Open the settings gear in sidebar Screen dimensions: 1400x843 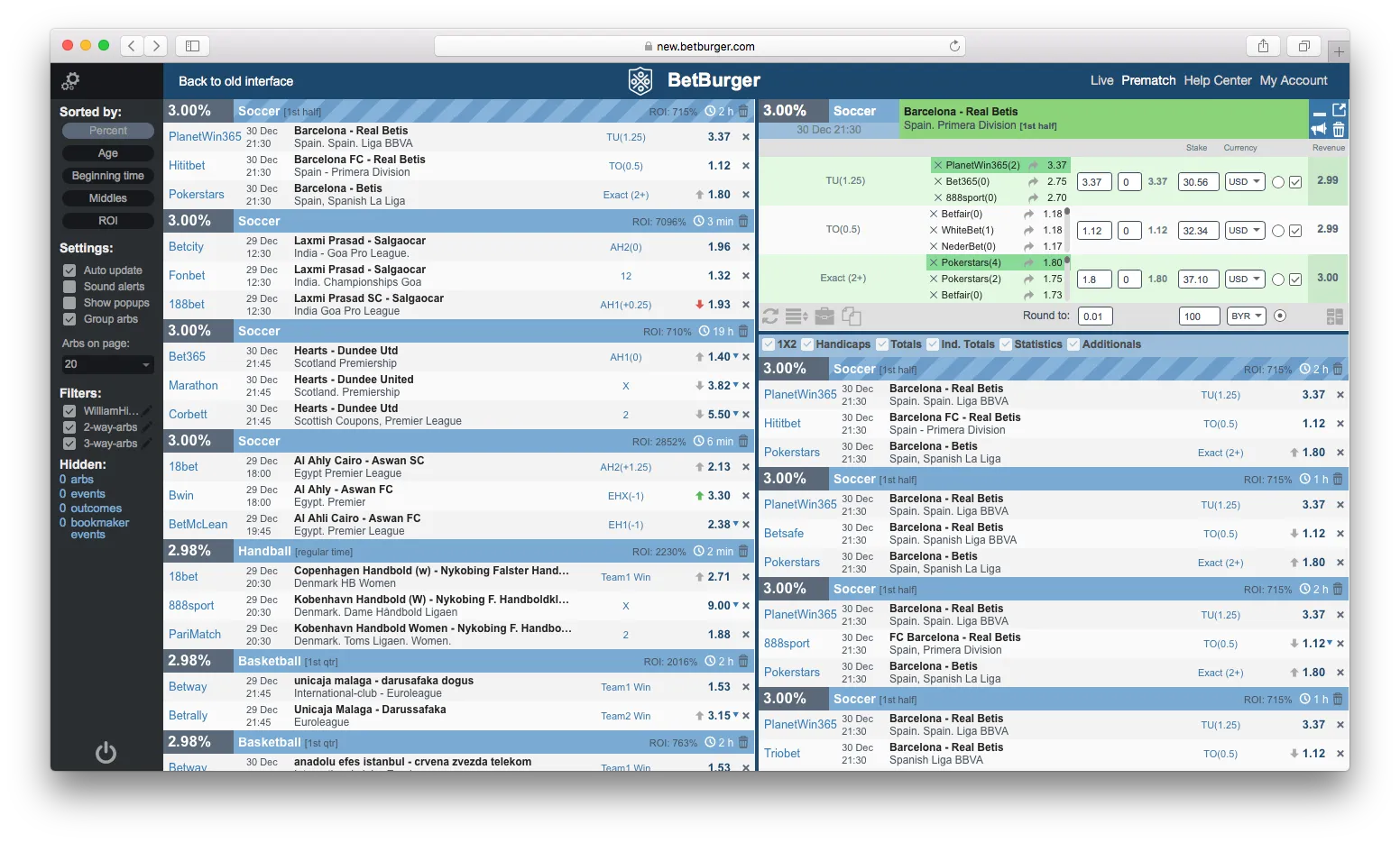click(70, 81)
